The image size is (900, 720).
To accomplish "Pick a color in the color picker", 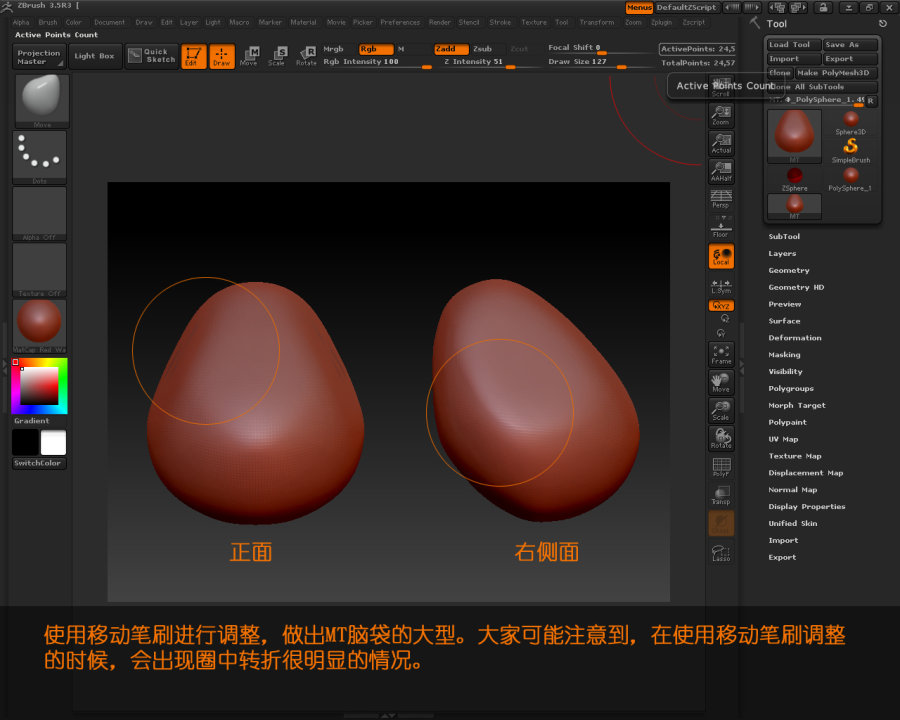I will (39, 386).
